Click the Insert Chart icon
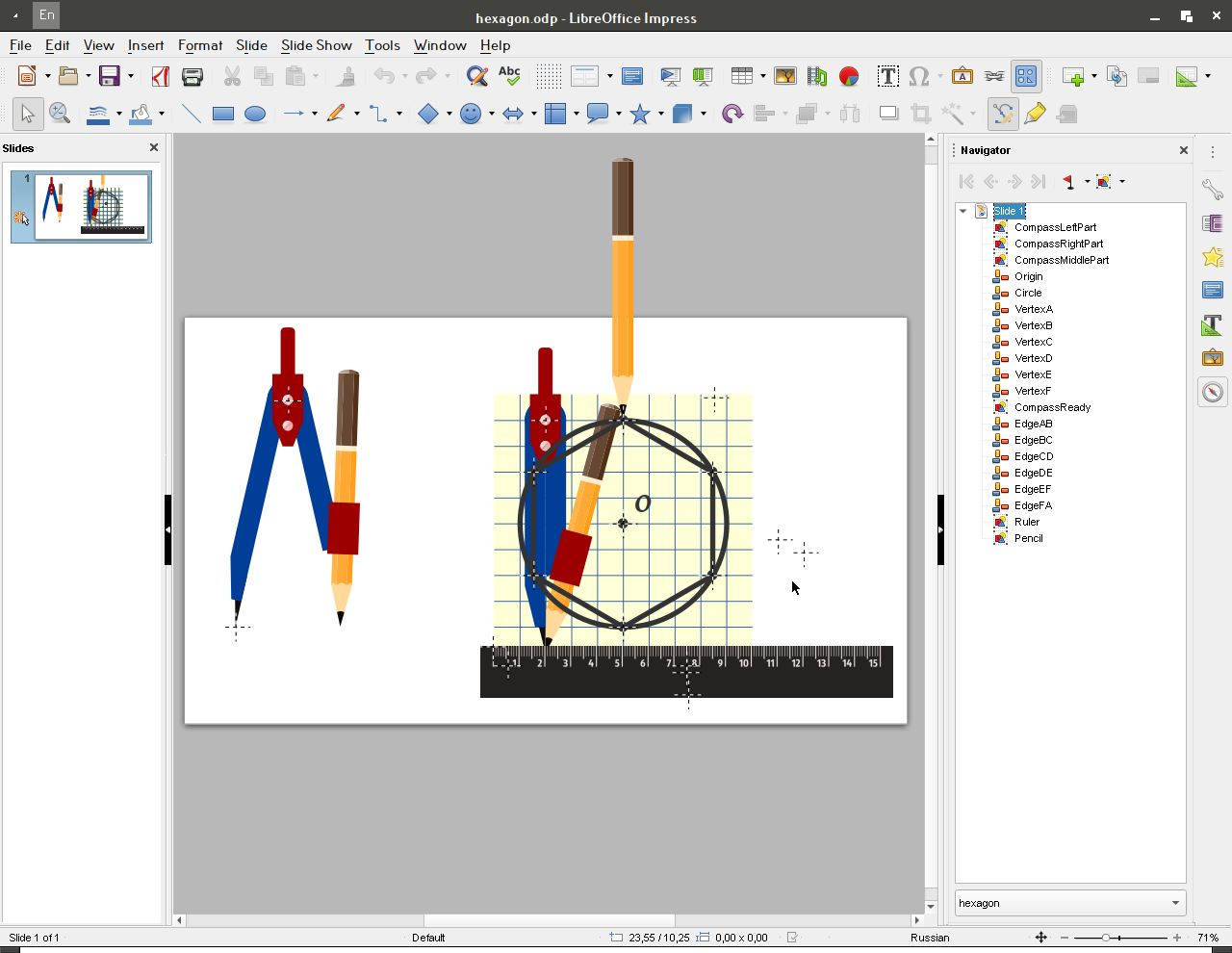The width and height of the screenshot is (1232, 953). click(849, 76)
